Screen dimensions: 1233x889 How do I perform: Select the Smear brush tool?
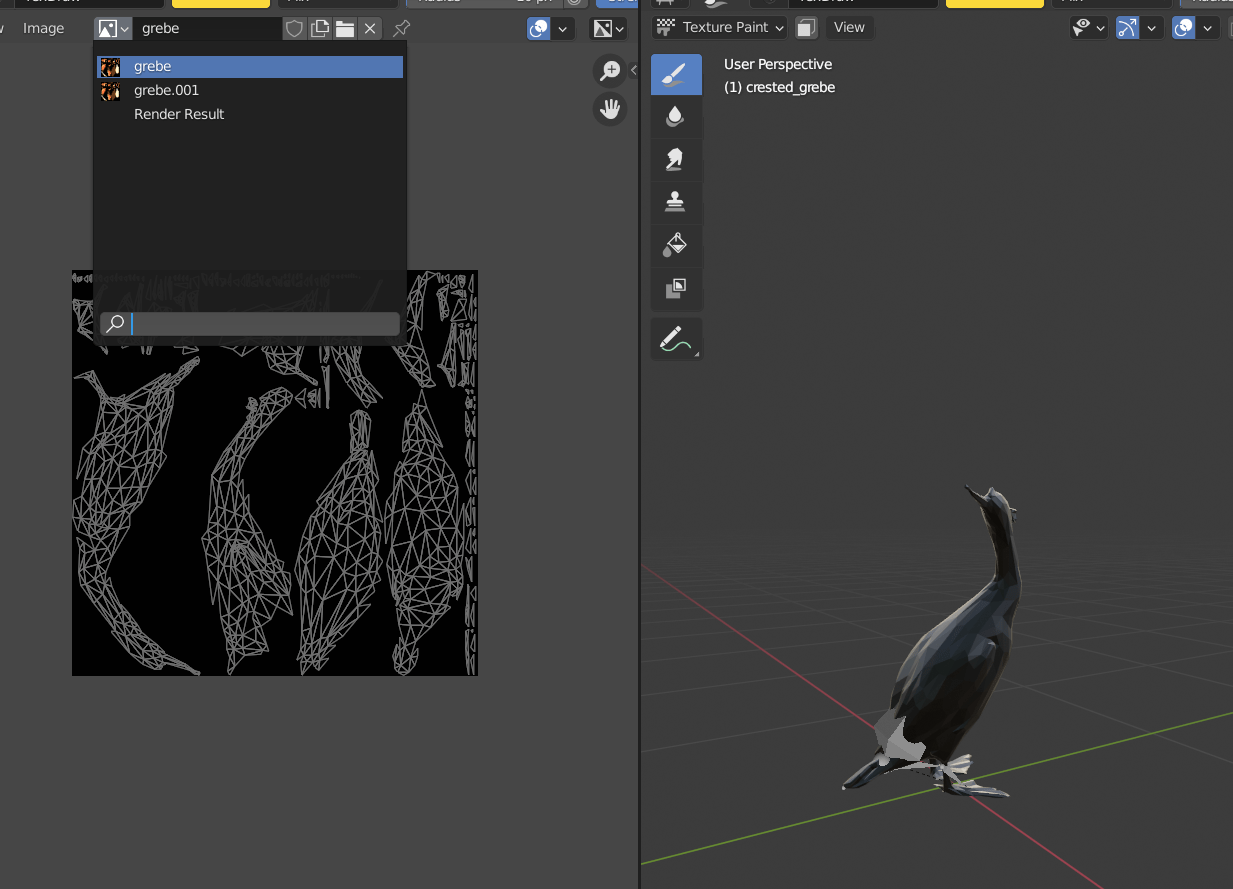(677, 159)
